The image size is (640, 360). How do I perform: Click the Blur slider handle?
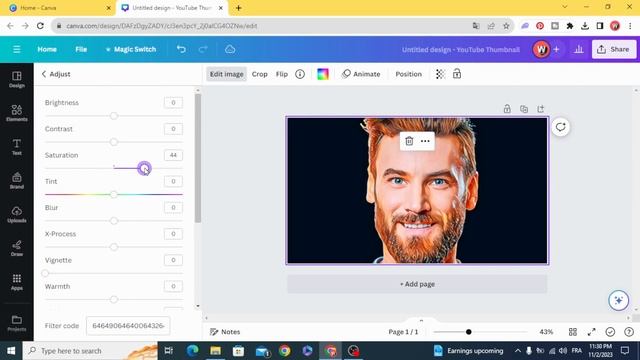(x=114, y=221)
